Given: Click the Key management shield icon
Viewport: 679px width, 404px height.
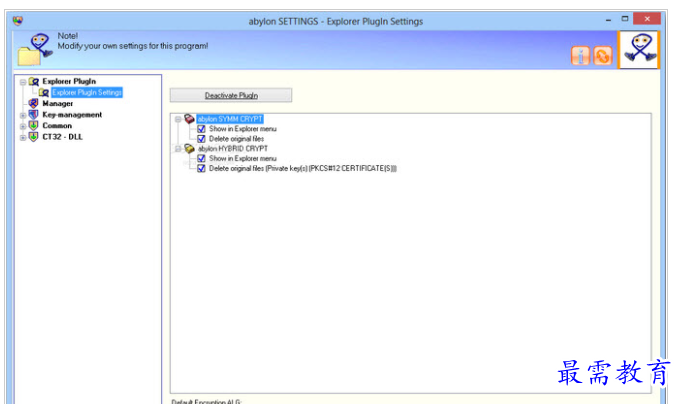Looking at the screenshot, I should tap(33, 114).
